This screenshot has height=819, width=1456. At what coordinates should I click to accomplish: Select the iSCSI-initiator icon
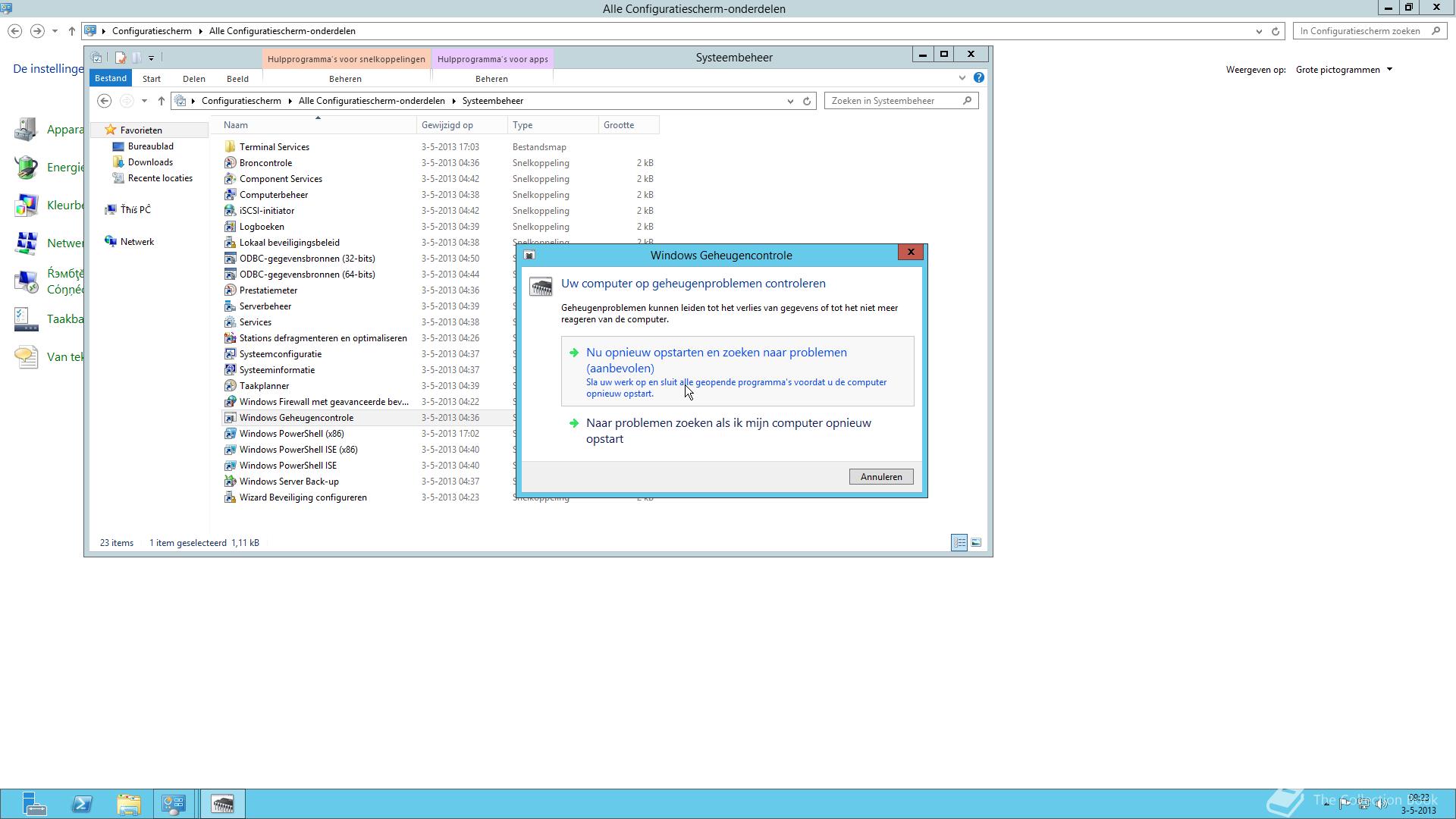tap(230, 211)
